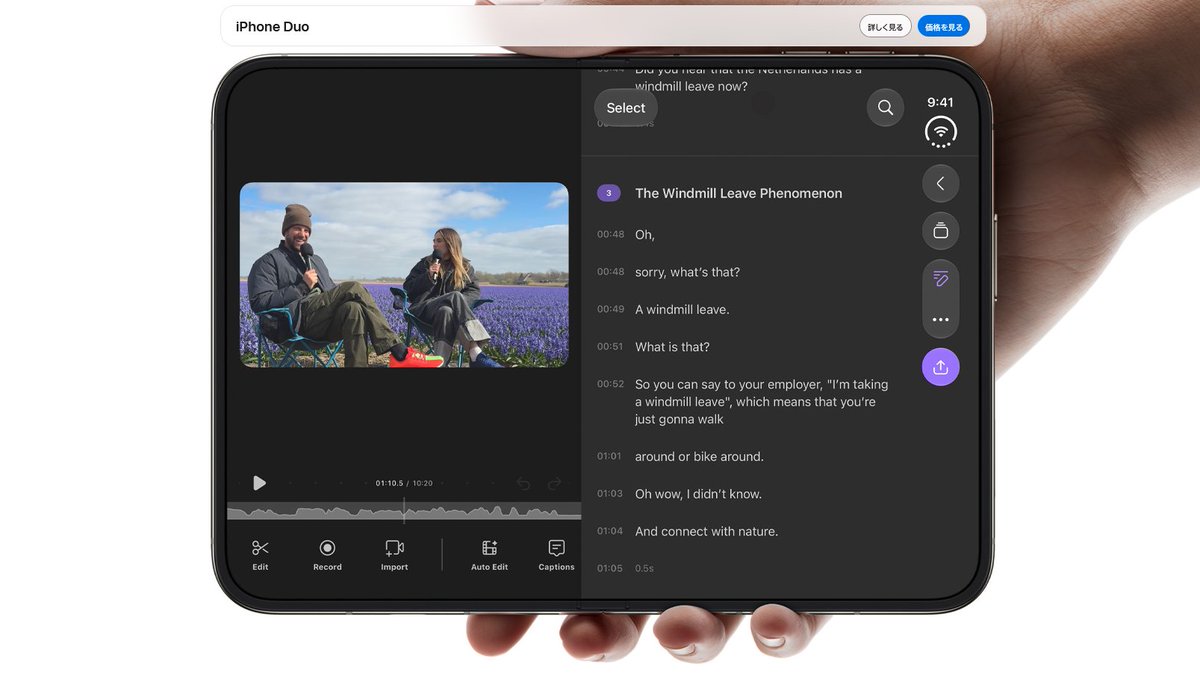Click the iPhone Duo title
Image resolution: width=1200 pixels, height=693 pixels.
click(272, 27)
